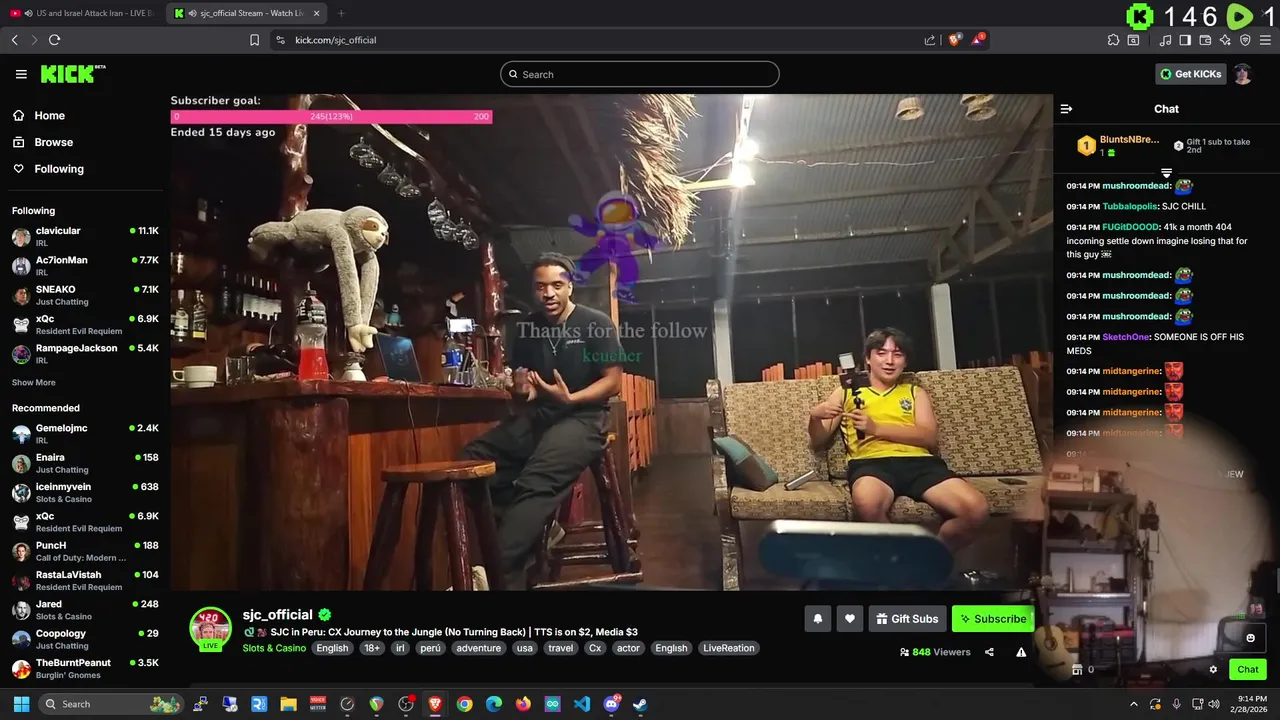This screenshot has width=1280, height=720.
Task: Toggle the browser sidebar panel icon
Action: (x=1185, y=40)
